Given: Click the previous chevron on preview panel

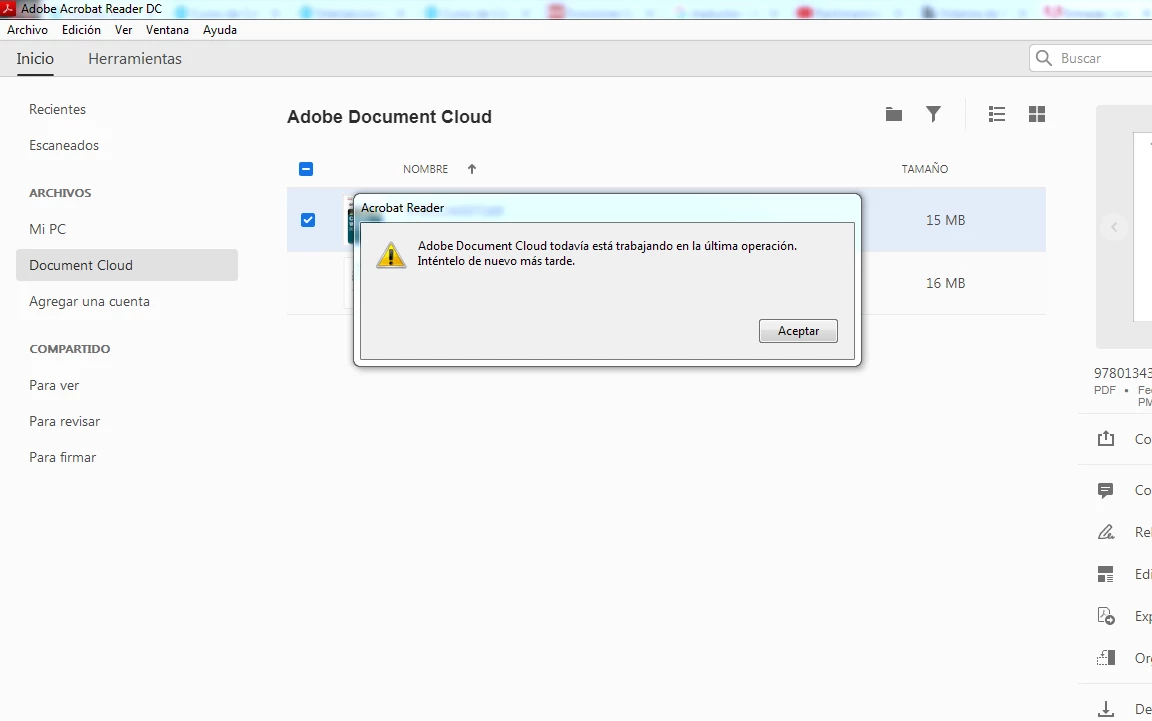Looking at the screenshot, I should pyautogui.click(x=1114, y=227).
